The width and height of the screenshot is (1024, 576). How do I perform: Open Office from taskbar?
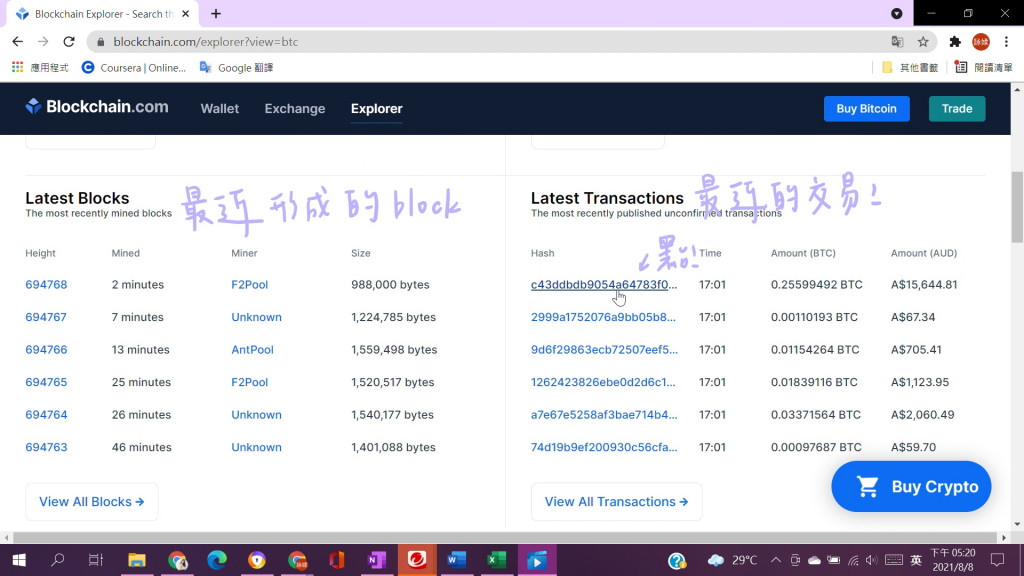pyautogui.click(x=337, y=560)
